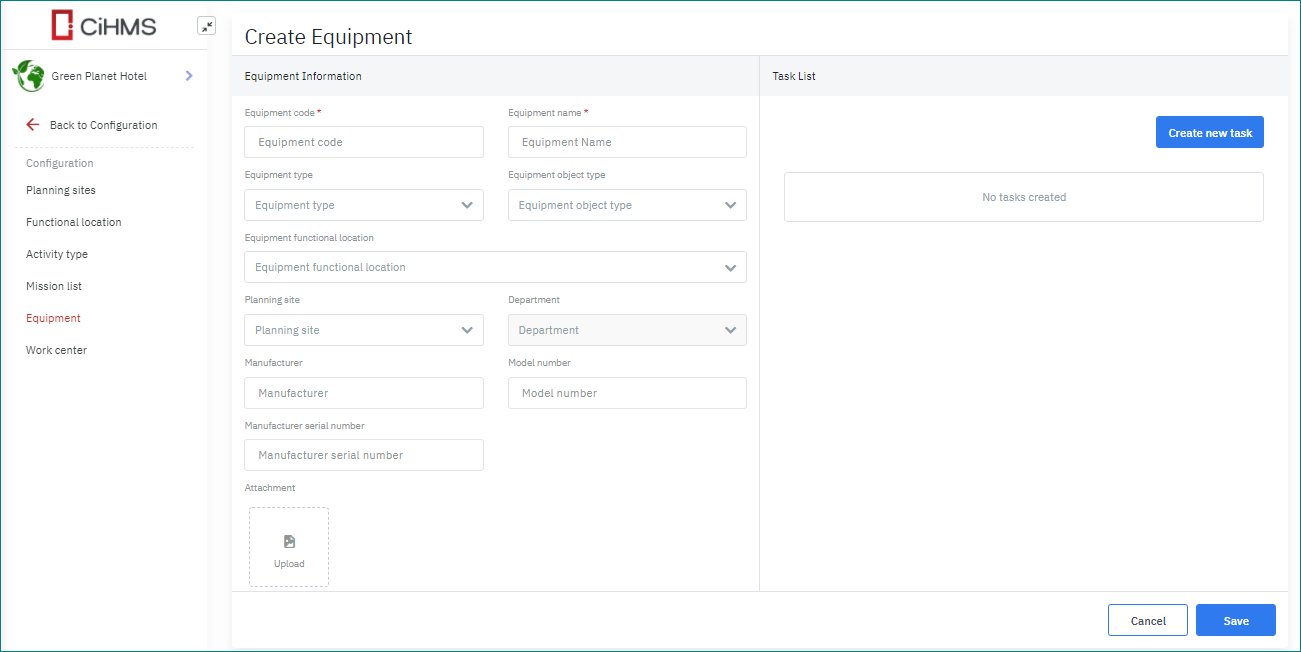Click the Equipment code input field
The height and width of the screenshot is (652, 1301).
tap(363, 142)
